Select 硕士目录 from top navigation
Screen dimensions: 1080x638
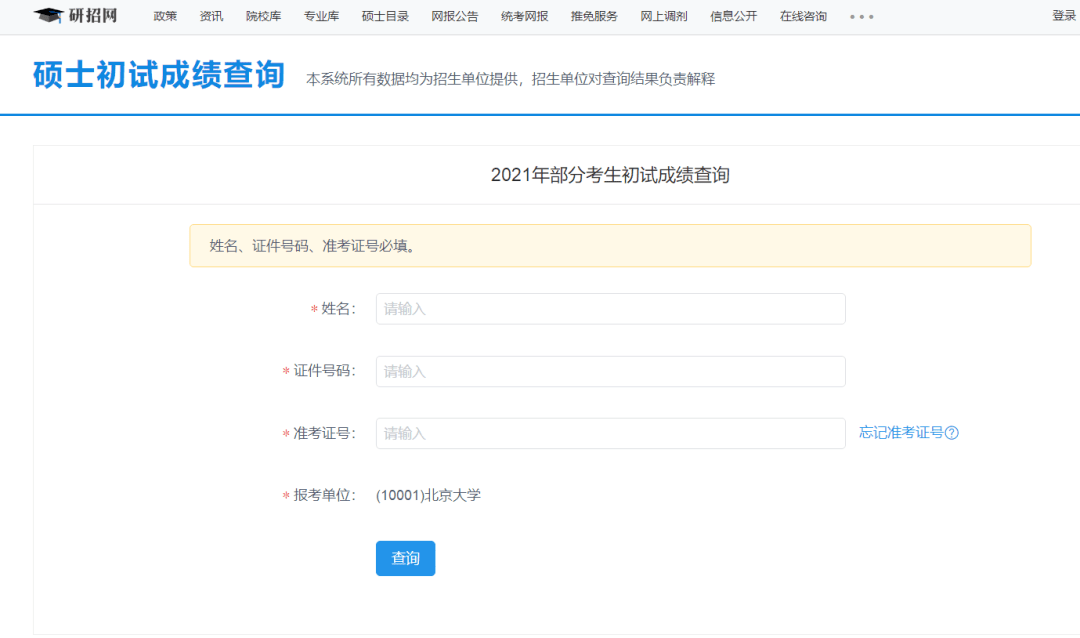point(385,16)
